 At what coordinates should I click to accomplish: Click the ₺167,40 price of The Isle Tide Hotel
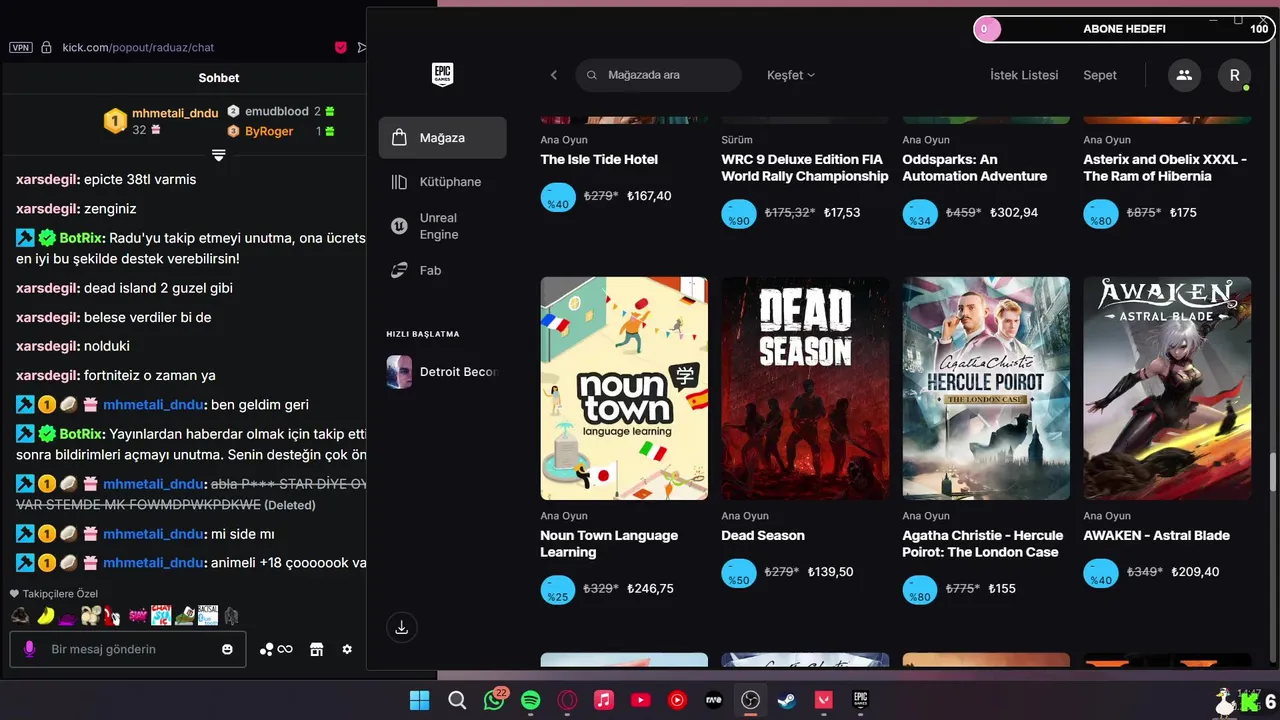(649, 196)
